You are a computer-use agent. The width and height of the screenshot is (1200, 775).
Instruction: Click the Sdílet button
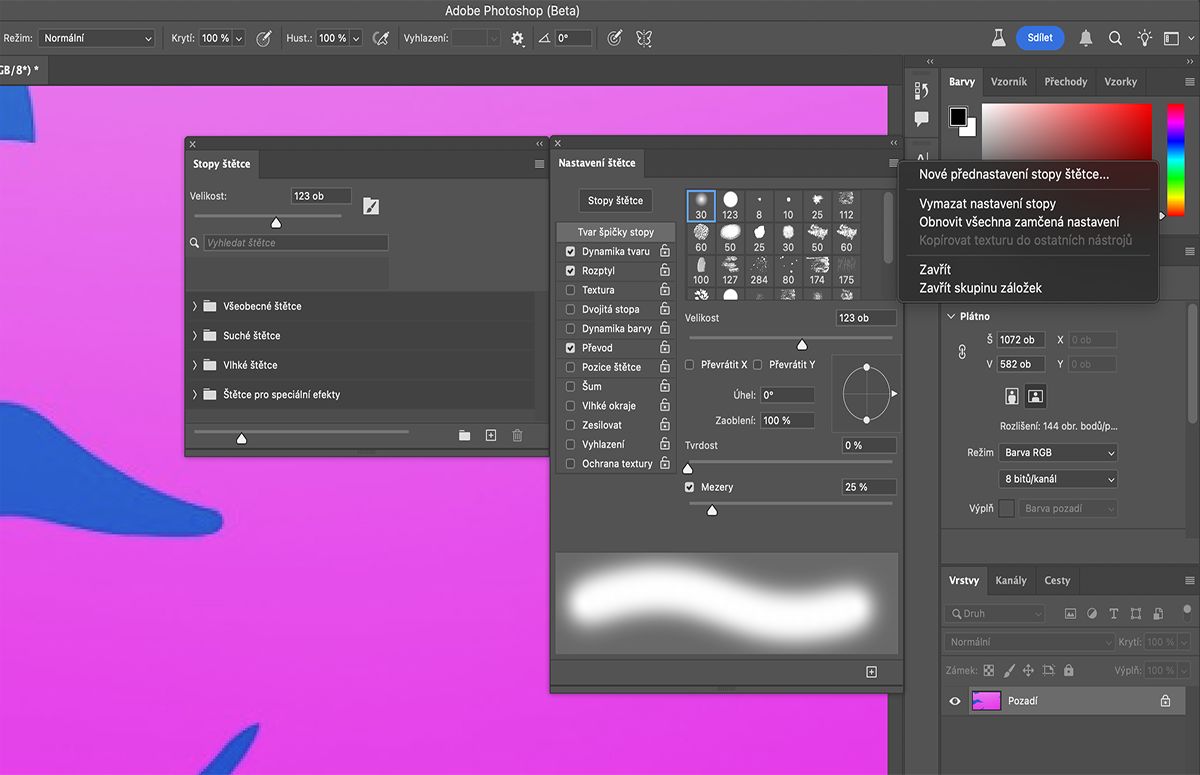tap(1040, 38)
